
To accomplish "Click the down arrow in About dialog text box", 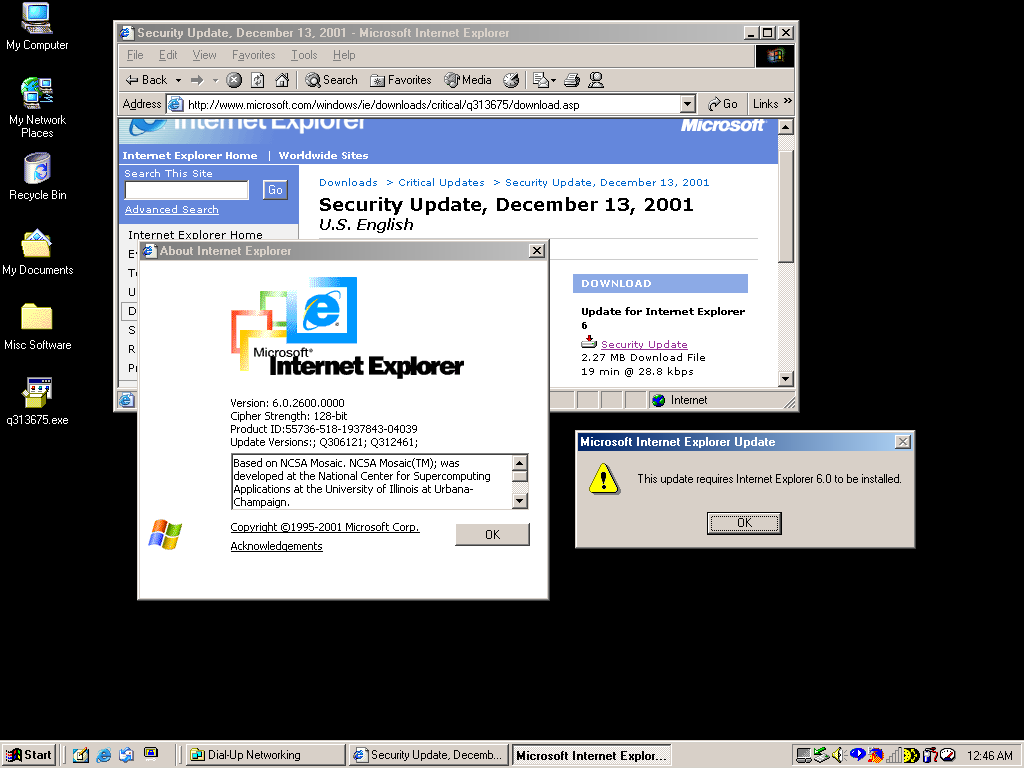I will (x=520, y=501).
